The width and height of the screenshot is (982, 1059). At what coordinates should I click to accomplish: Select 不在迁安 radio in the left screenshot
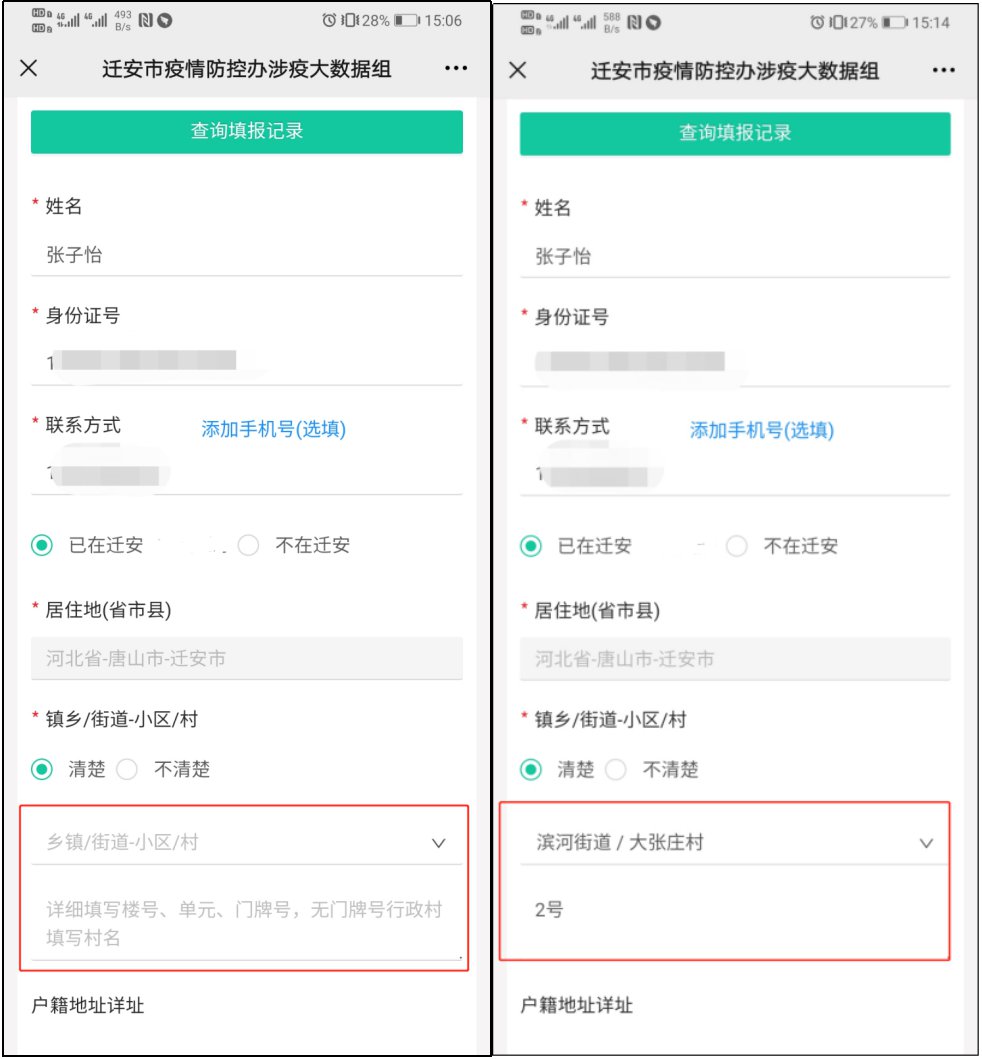249,546
